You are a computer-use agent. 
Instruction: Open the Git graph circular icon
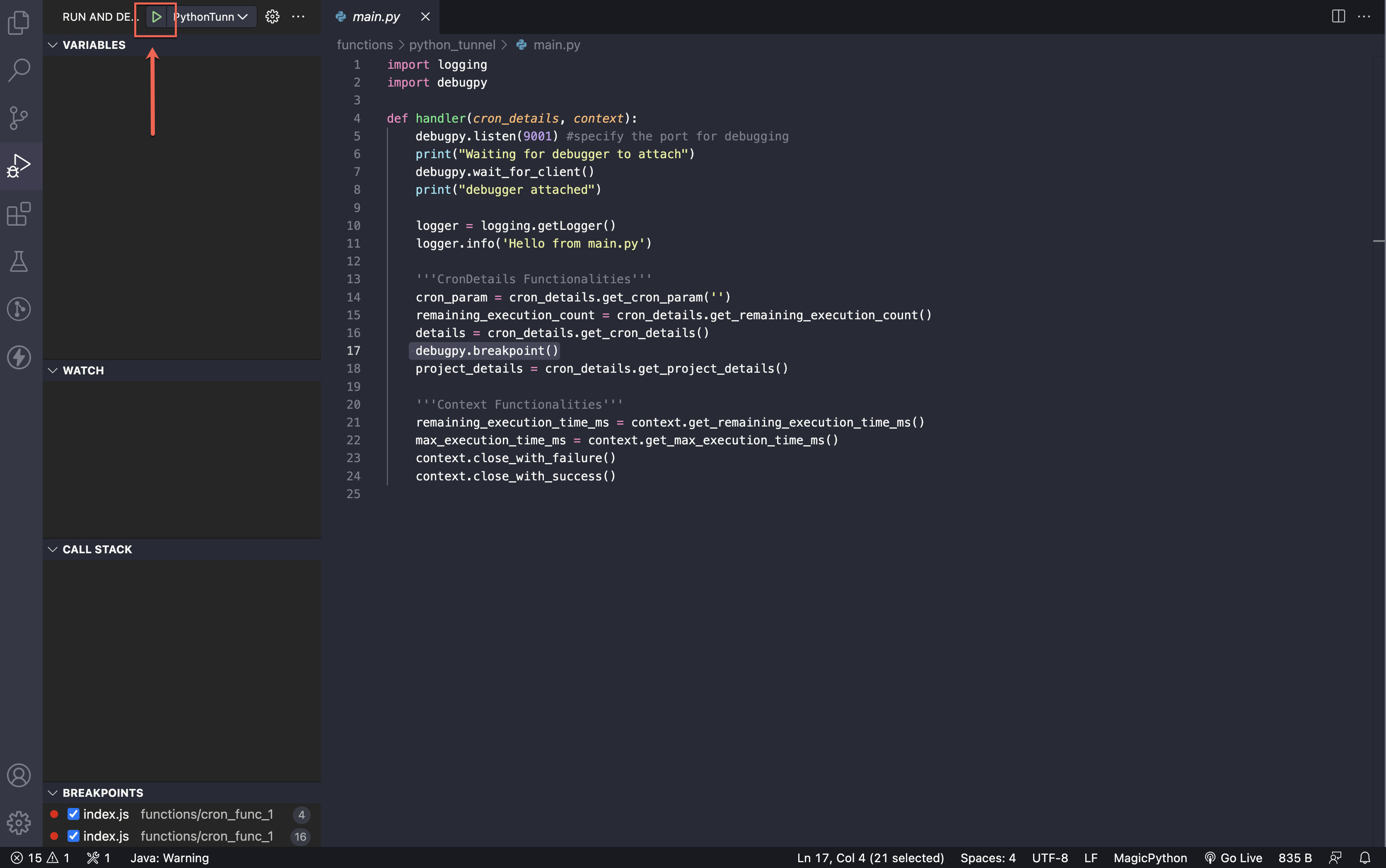point(19,309)
